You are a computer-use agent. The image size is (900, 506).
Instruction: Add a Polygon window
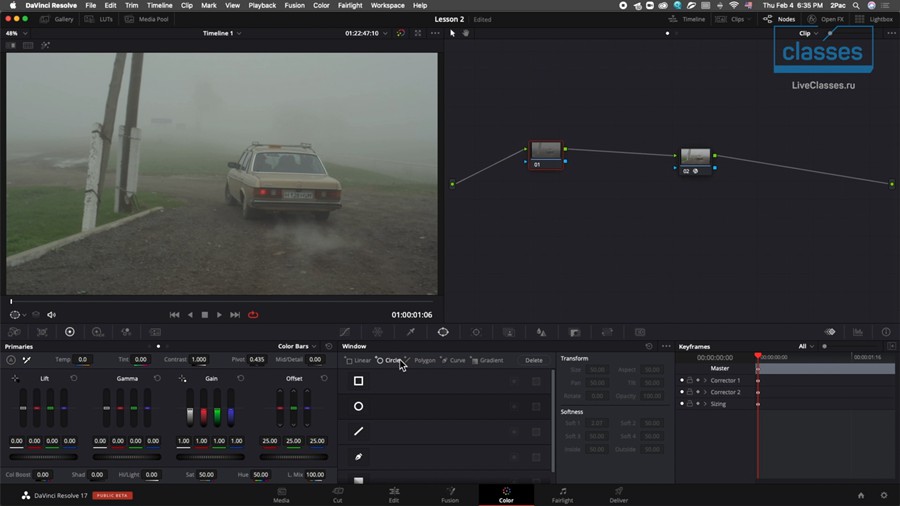coord(420,360)
